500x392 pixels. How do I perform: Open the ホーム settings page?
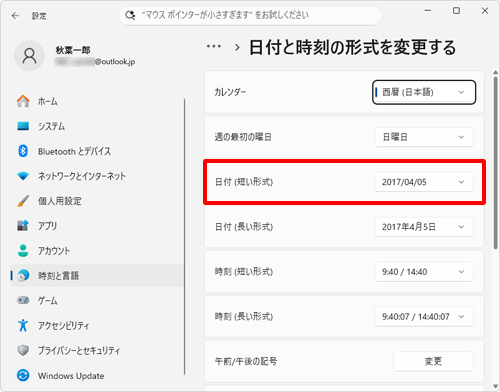[97, 101]
